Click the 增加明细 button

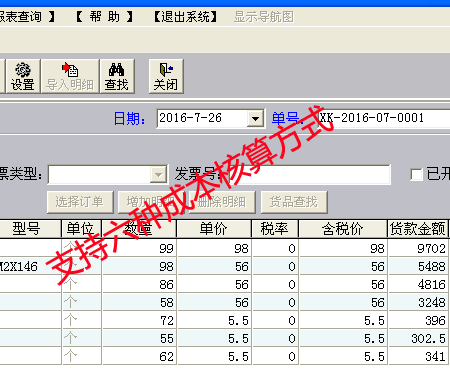click(x=152, y=202)
